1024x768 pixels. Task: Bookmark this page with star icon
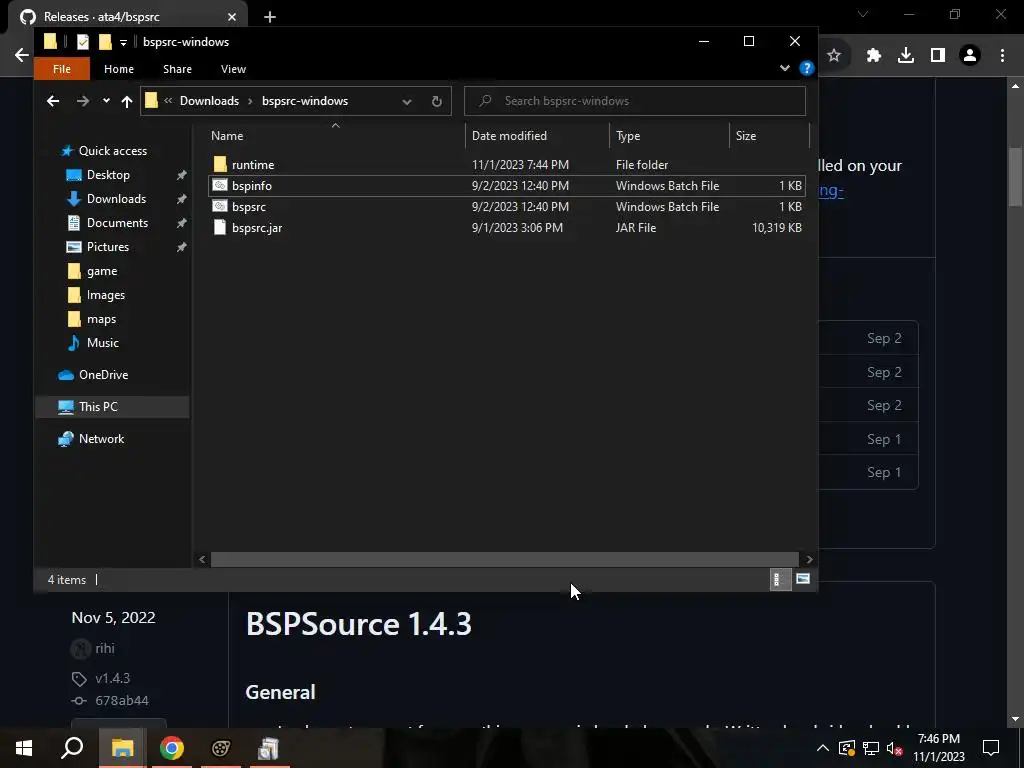(x=834, y=56)
